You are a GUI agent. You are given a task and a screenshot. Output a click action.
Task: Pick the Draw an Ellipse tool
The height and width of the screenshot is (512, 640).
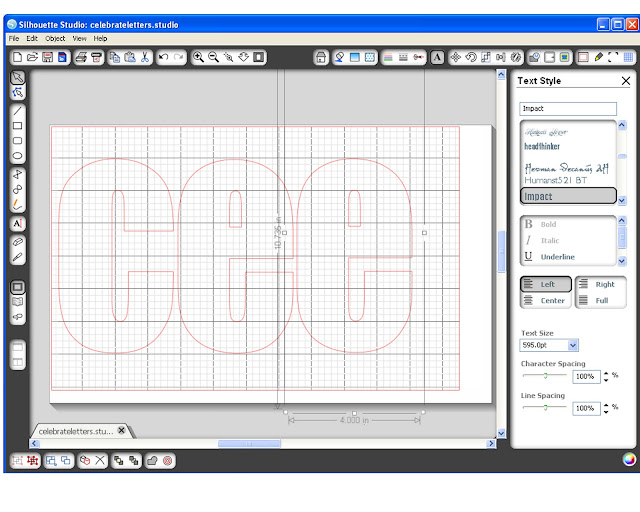pyautogui.click(x=18, y=156)
